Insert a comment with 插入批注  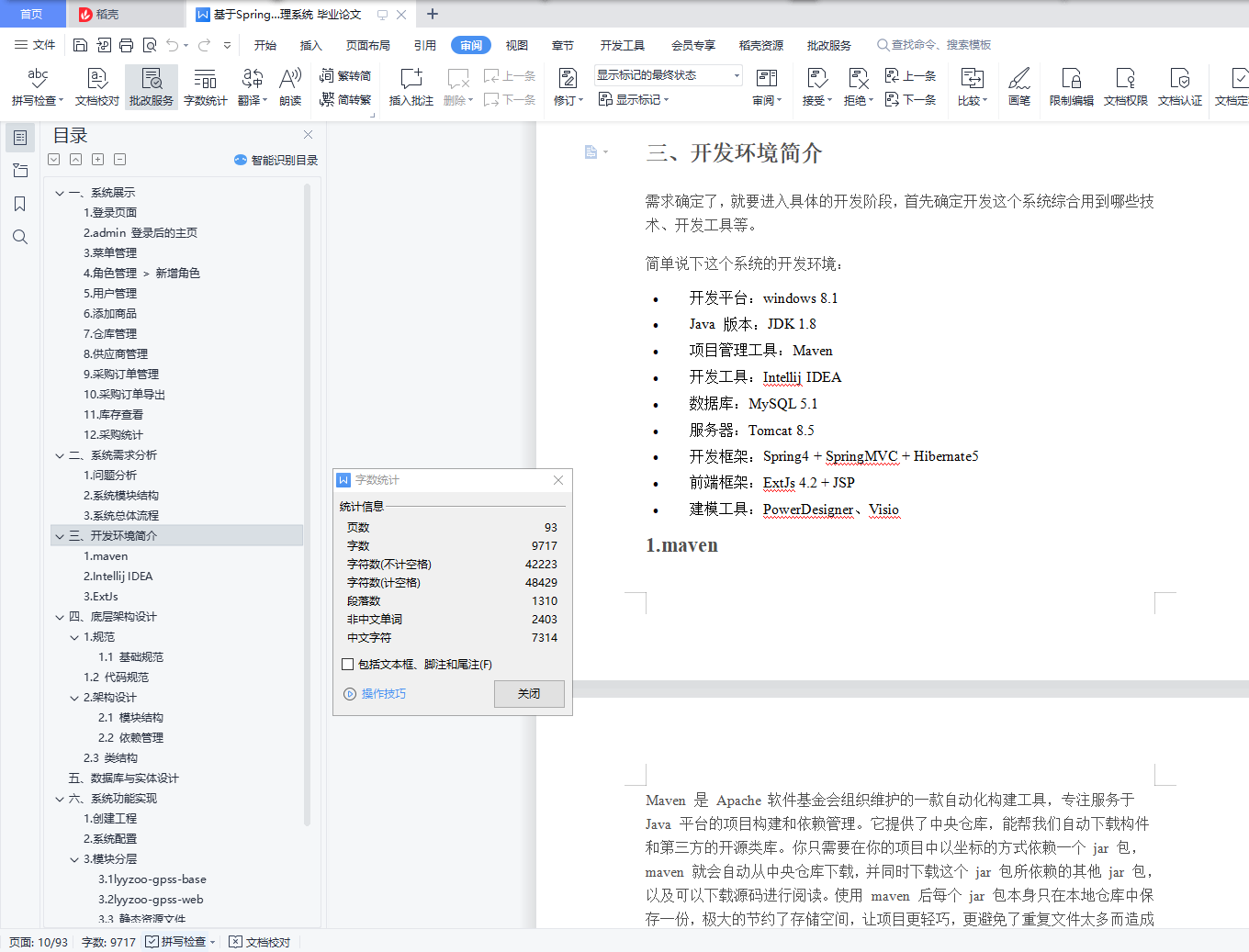tap(411, 87)
